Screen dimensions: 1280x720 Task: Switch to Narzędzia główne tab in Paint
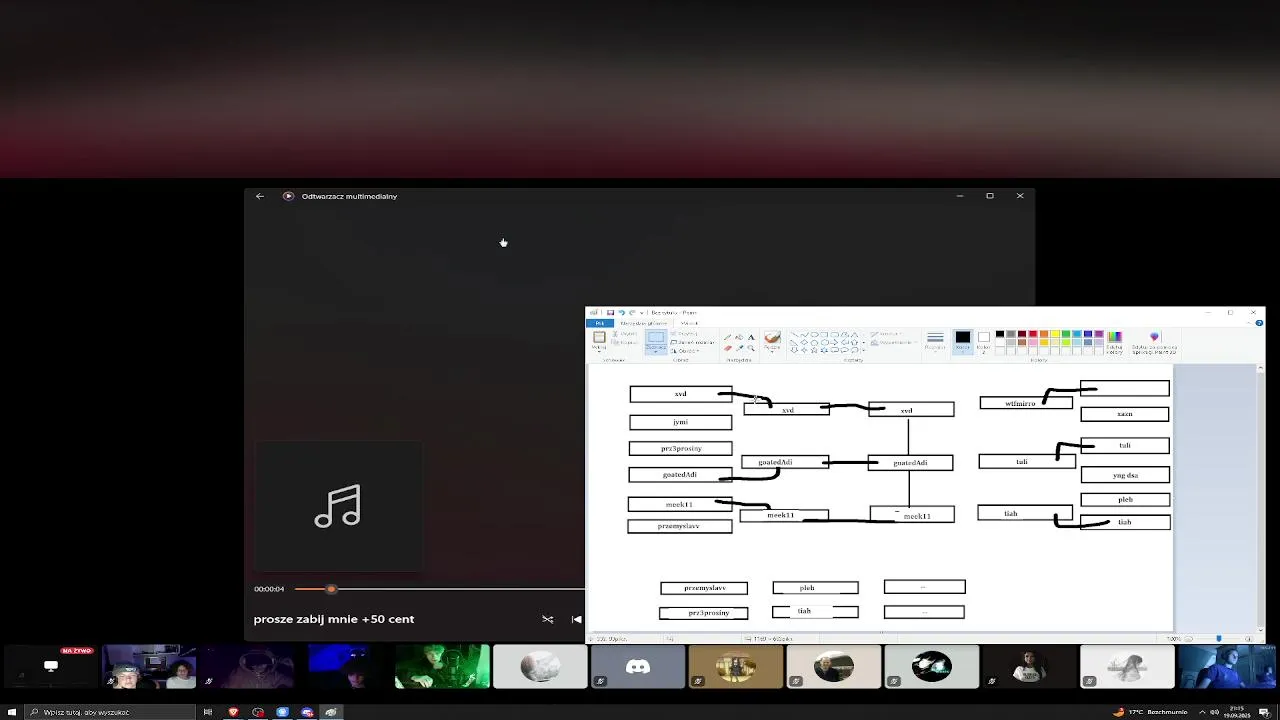coord(644,323)
